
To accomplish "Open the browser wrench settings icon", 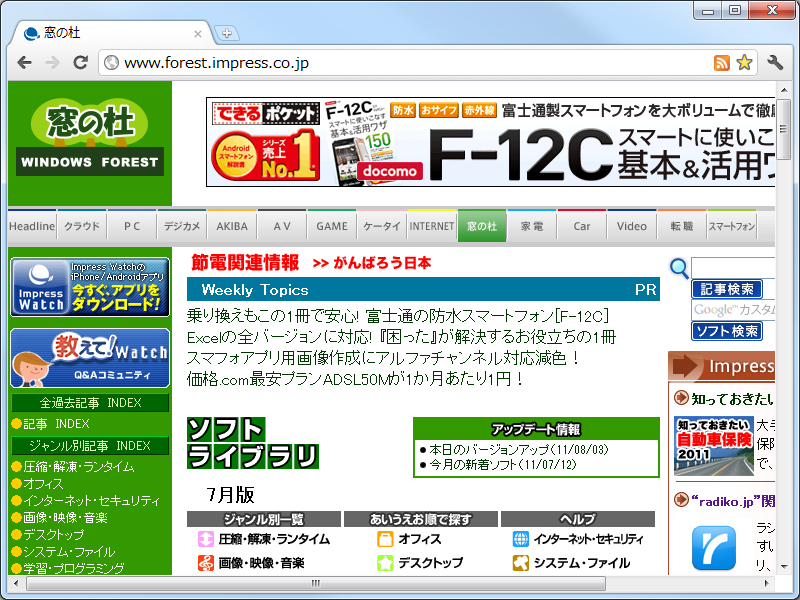I will [x=775, y=62].
